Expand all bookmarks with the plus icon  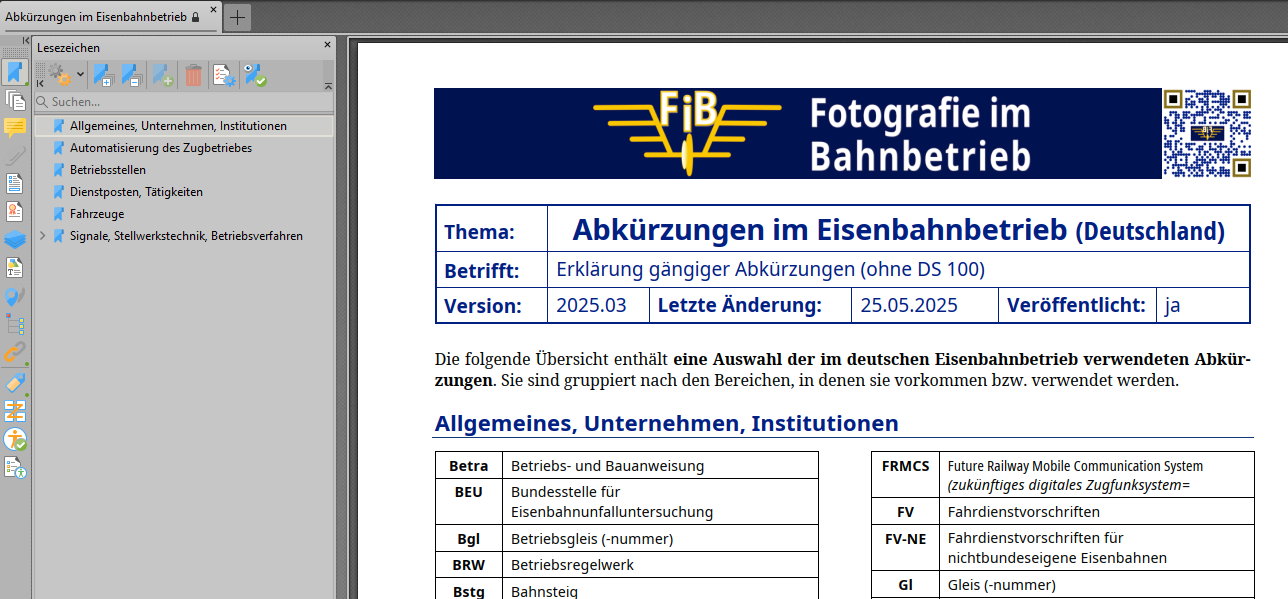[103, 75]
